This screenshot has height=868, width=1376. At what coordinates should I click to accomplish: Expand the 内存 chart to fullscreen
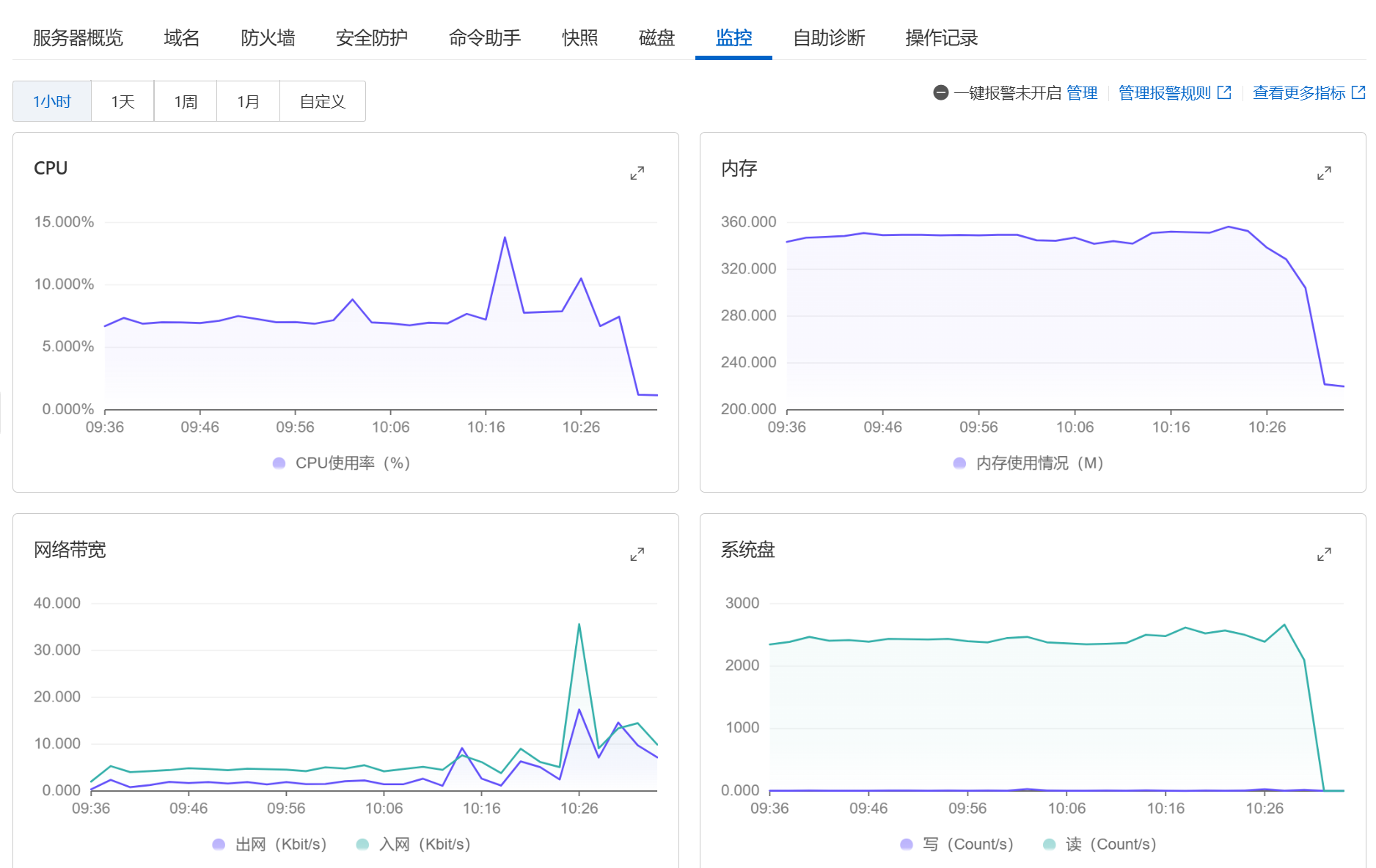[x=1324, y=173]
